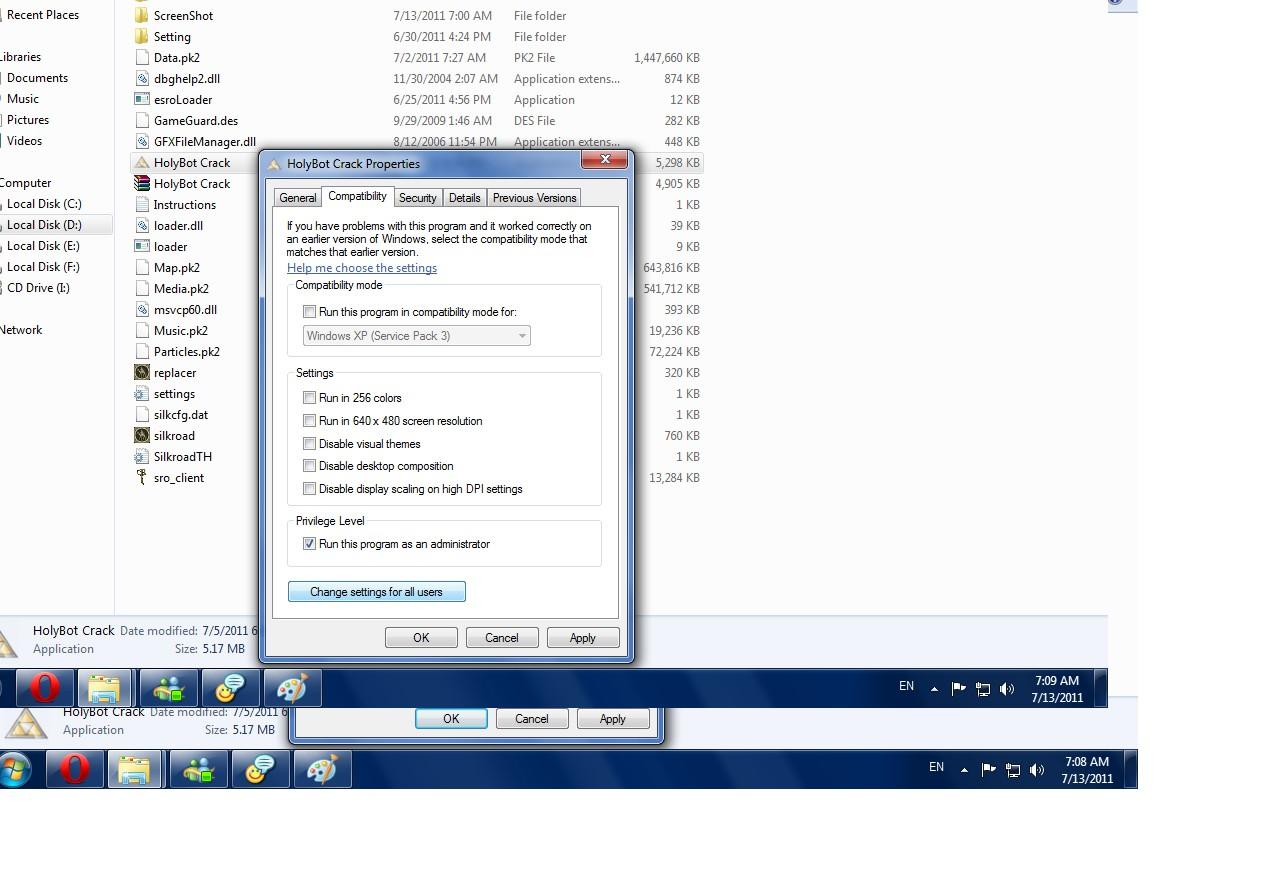Select the Particles.pk2 file name
This screenshot has width=1274, height=879.
(x=187, y=352)
